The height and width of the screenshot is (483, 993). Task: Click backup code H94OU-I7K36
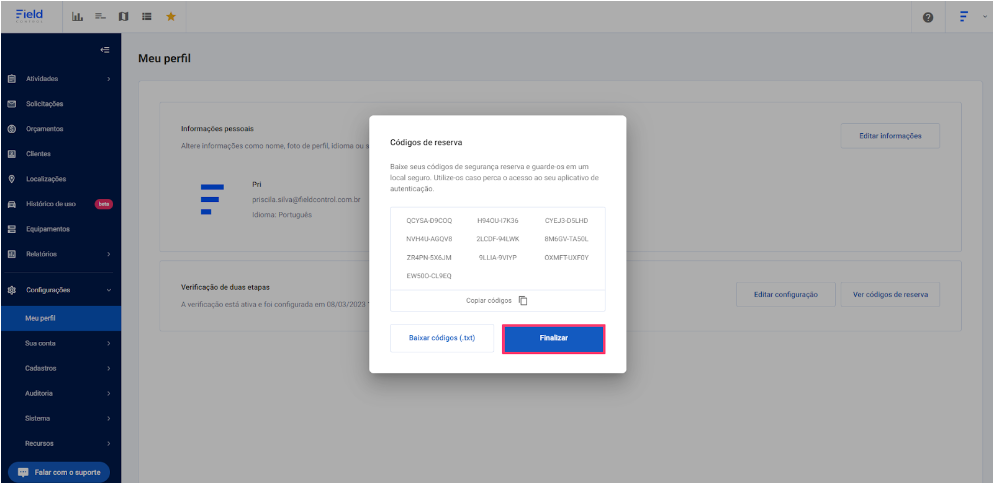tap(498, 221)
